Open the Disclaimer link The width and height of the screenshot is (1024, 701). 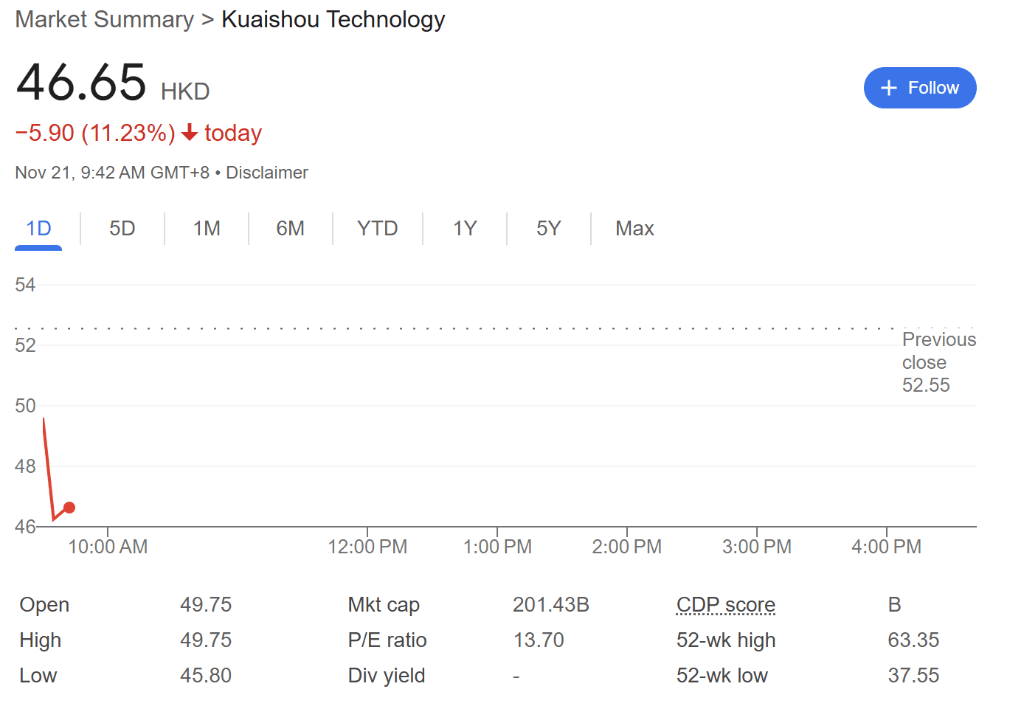tap(267, 173)
